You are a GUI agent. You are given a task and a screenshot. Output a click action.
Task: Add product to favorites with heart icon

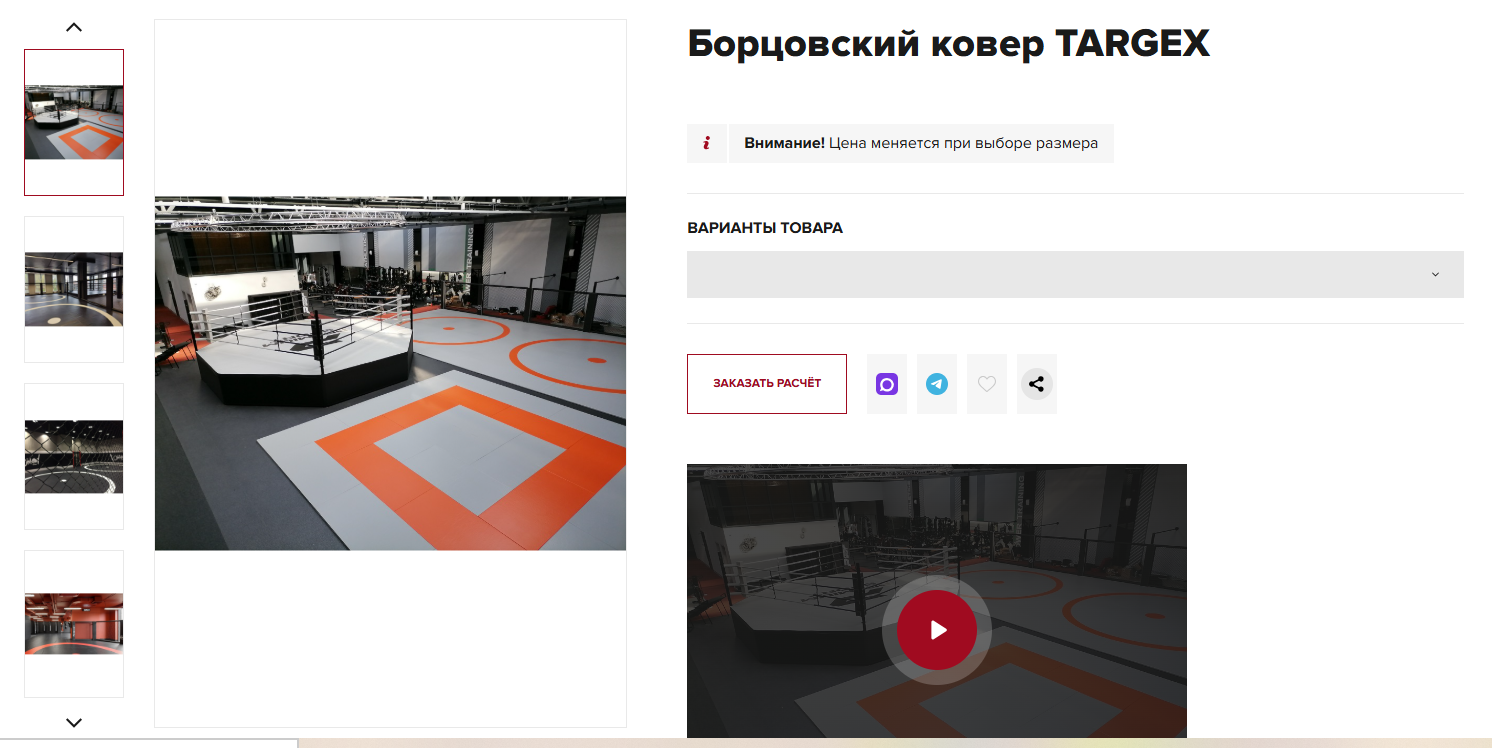tap(987, 384)
